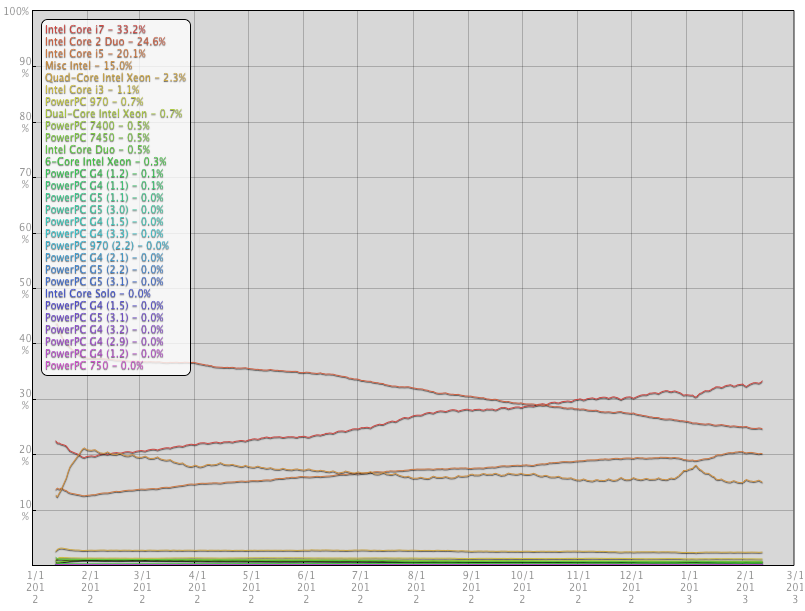The height and width of the screenshot is (611, 805).
Task: Click PowerPC G4 (1.2) – 0.1% legend entry
Action: click(104, 174)
